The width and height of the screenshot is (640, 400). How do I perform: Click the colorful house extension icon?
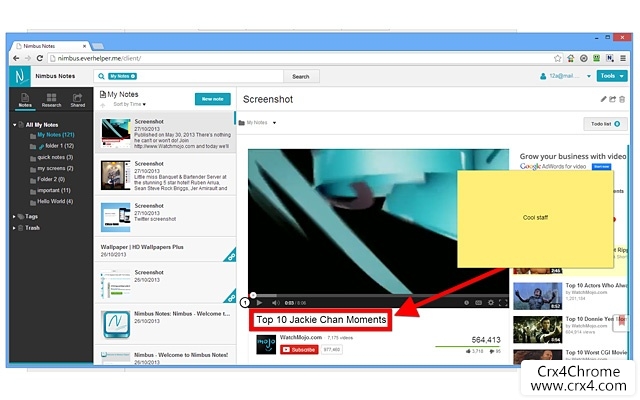(571, 58)
